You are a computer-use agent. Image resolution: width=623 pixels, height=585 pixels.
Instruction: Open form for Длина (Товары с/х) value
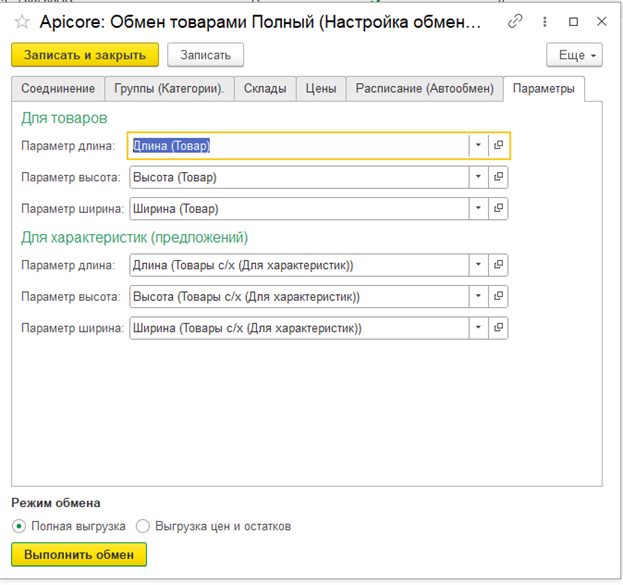[498, 265]
